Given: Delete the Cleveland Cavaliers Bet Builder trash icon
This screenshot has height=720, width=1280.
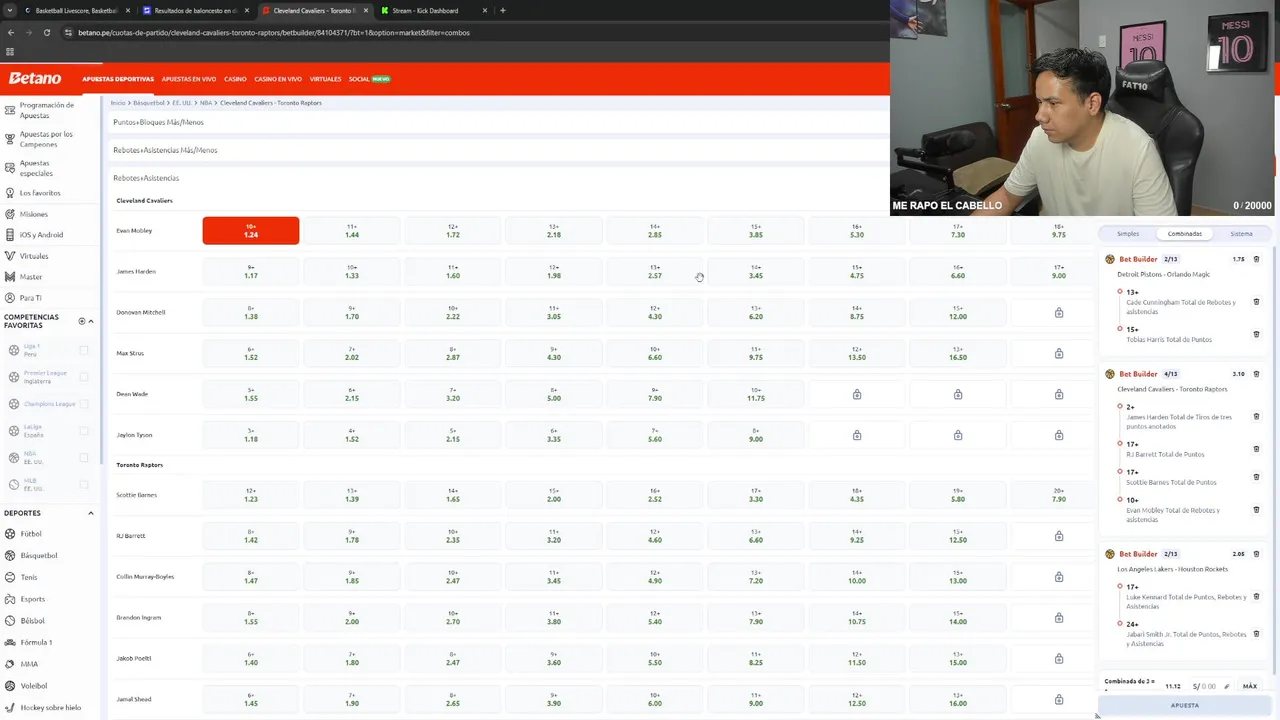Looking at the screenshot, I should point(1257,374).
